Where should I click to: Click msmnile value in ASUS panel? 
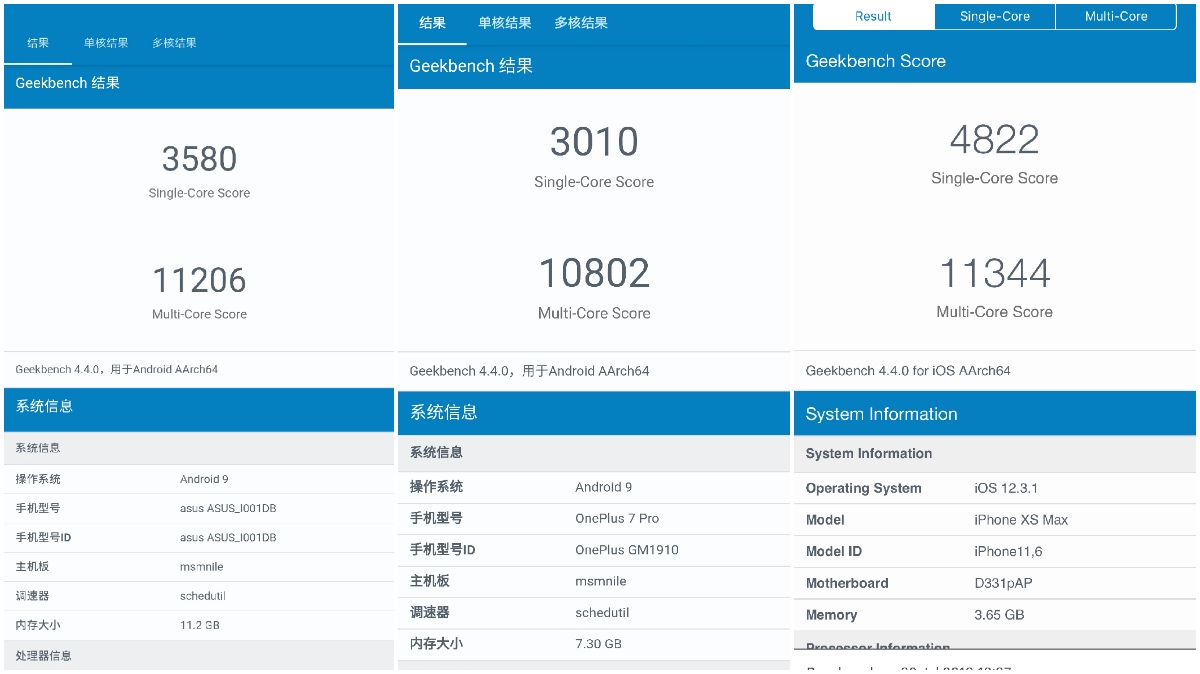click(x=202, y=567)
